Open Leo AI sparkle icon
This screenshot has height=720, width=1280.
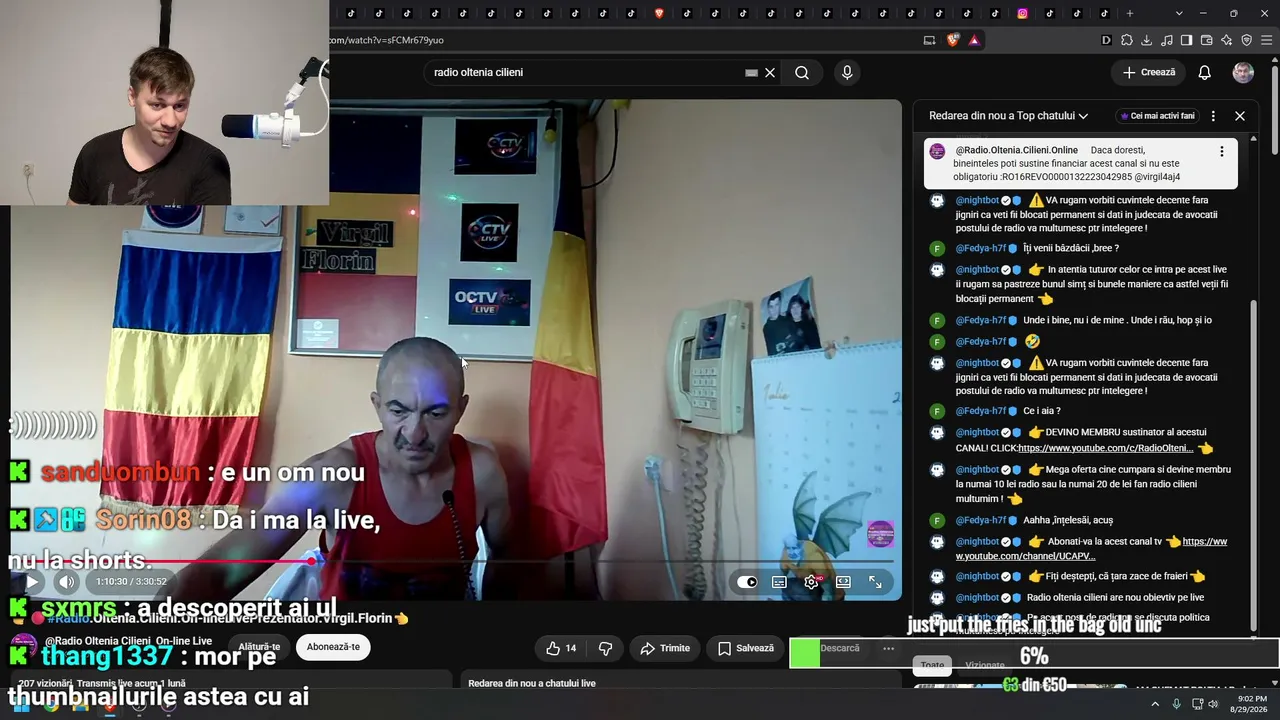1227,40
